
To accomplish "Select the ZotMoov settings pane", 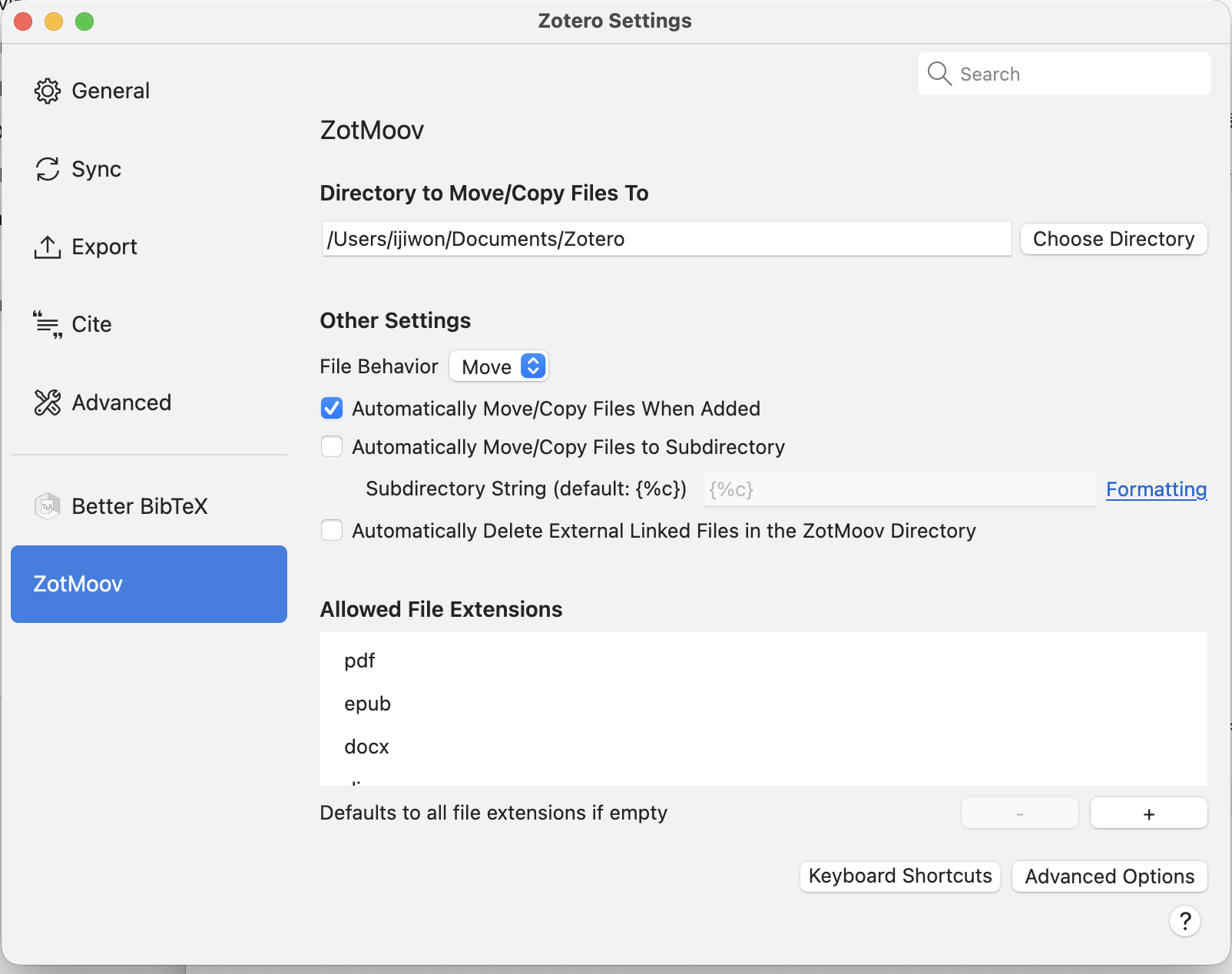I will tap(149, 584).
